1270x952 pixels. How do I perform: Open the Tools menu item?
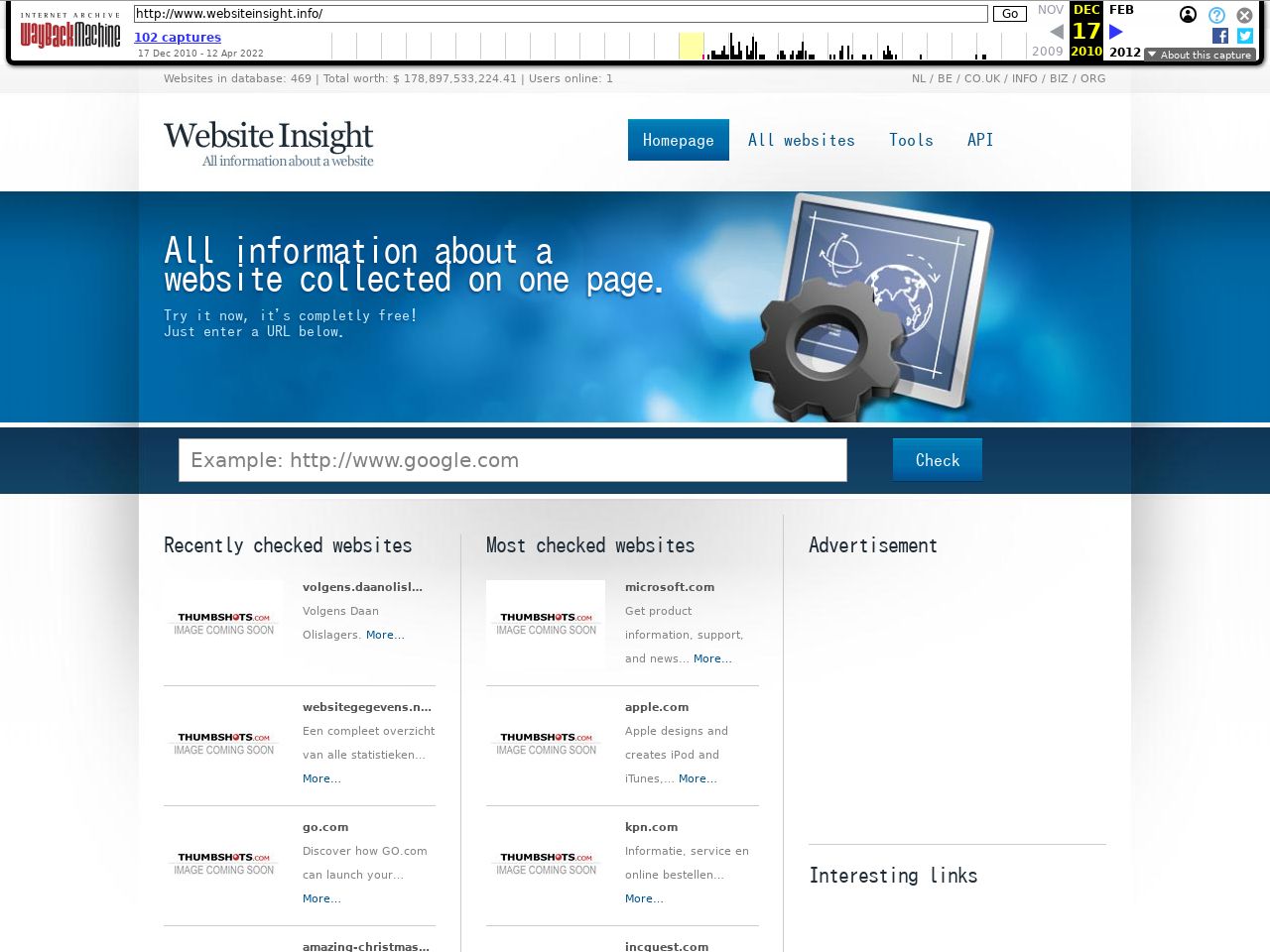(911, 140)
